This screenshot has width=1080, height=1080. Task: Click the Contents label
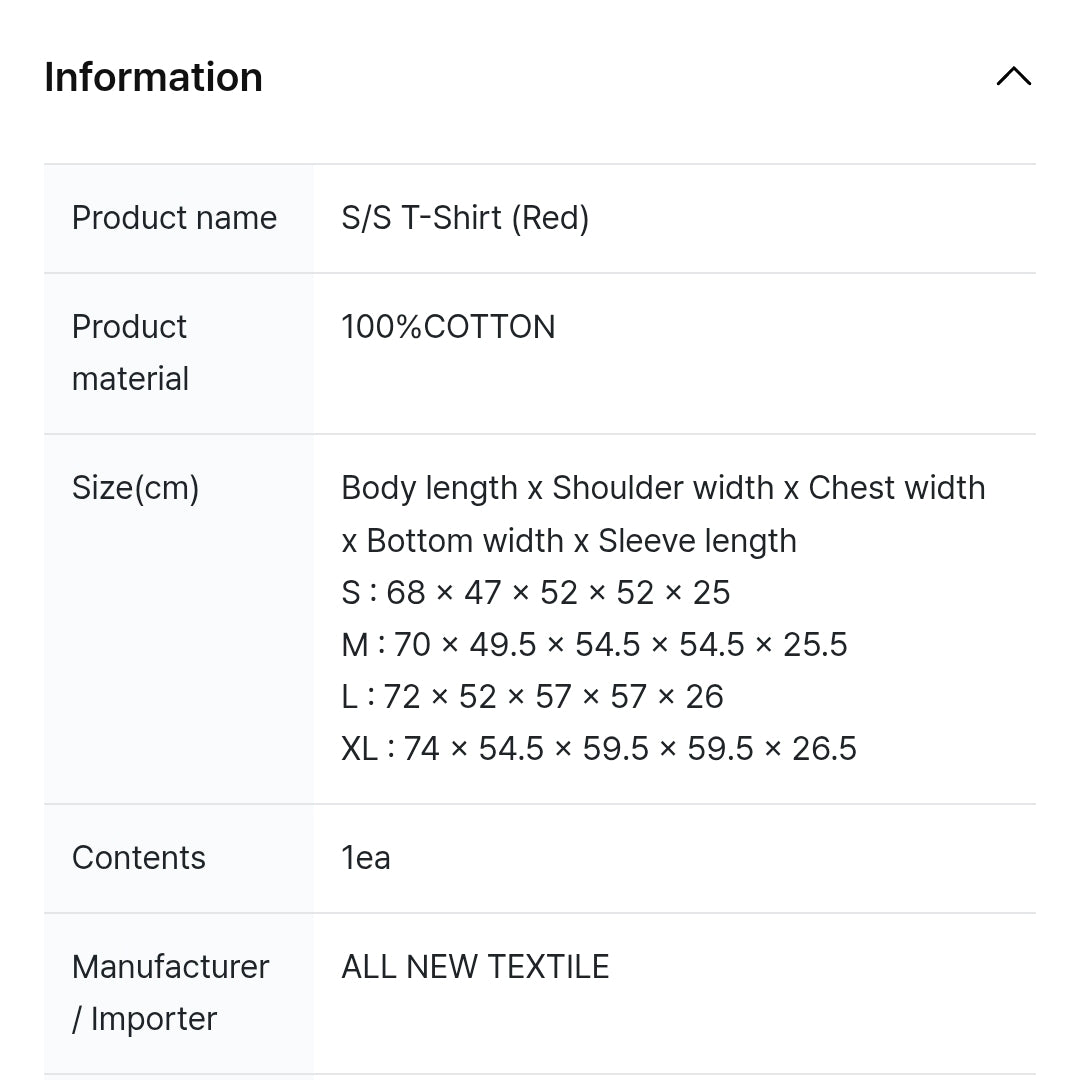138,858
